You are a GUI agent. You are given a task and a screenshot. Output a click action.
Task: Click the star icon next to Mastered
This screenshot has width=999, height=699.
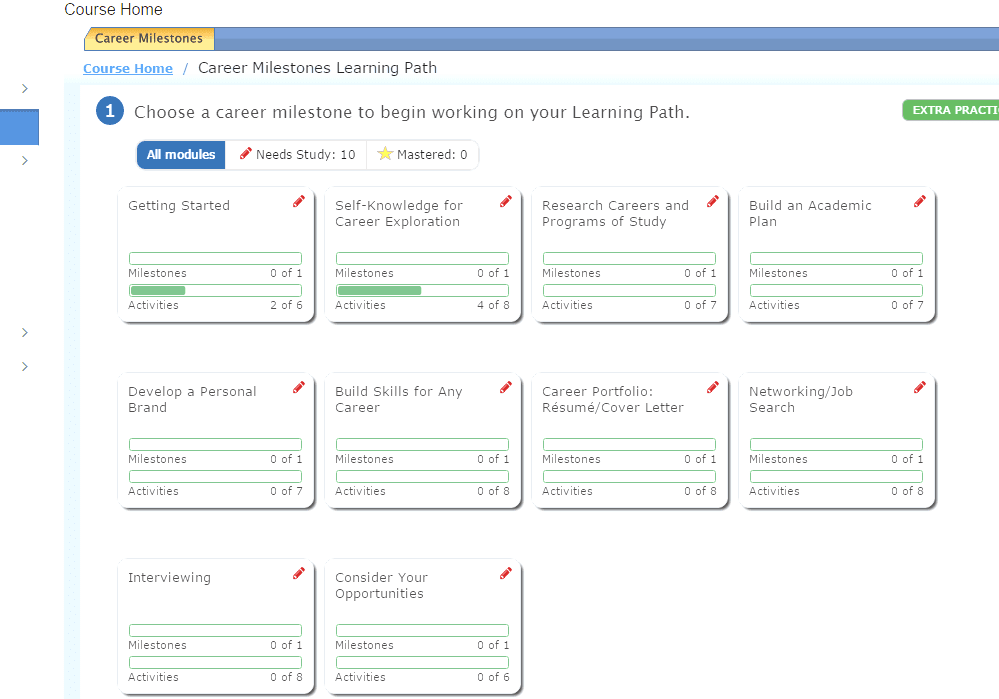coord(386,155)
